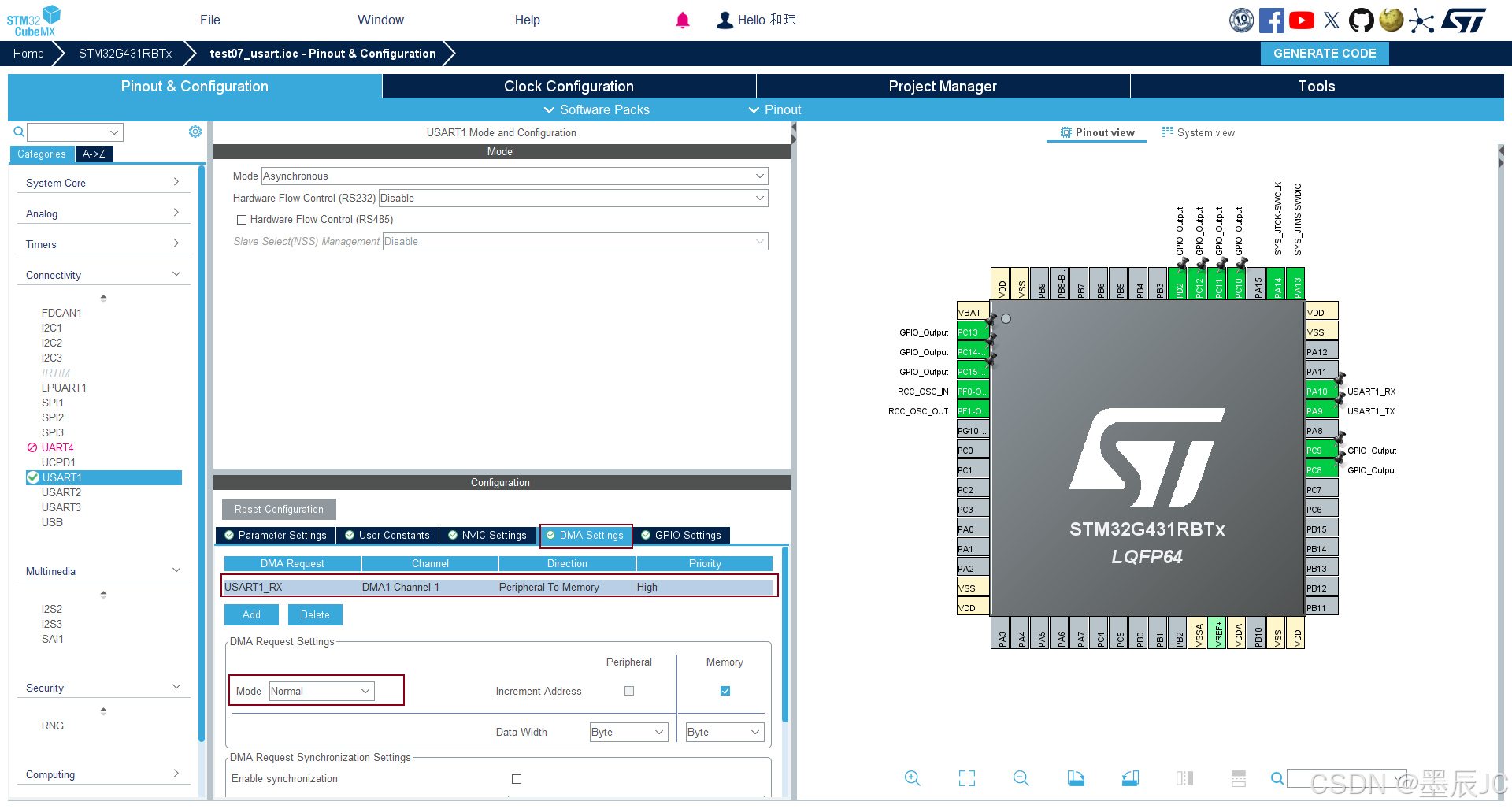Viewport: 1512px width, 809px height.
Task: Open the NVIC Settings tab
Action: pyautogui.click(x=487, y=535)
